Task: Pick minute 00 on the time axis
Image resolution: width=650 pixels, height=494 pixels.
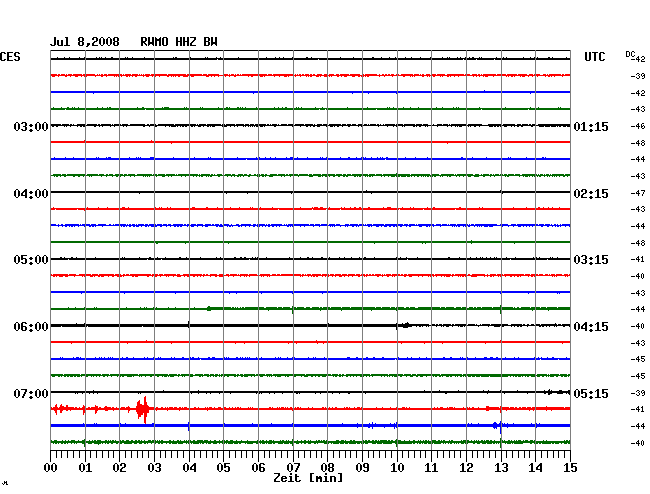Action: click(51, 468)
